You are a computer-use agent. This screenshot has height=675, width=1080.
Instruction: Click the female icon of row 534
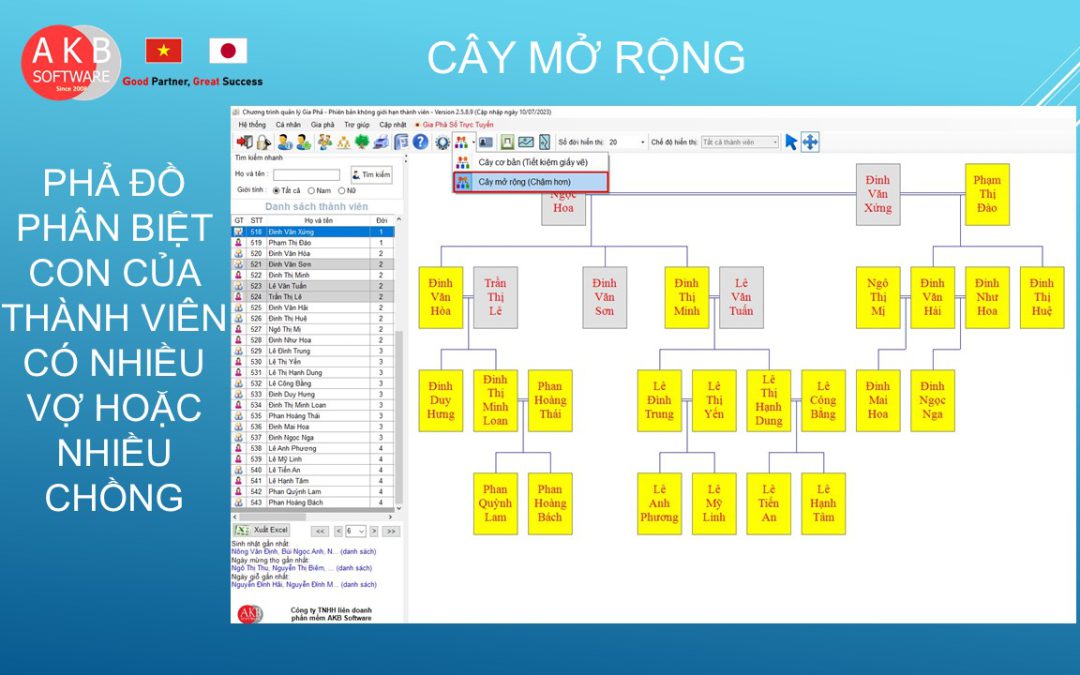click(x=238, y=405)
